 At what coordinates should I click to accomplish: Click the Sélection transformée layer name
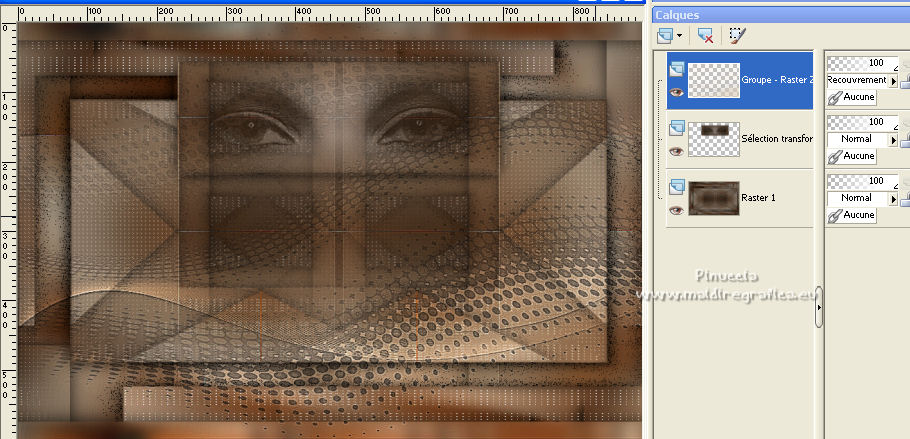coord(777,139)
